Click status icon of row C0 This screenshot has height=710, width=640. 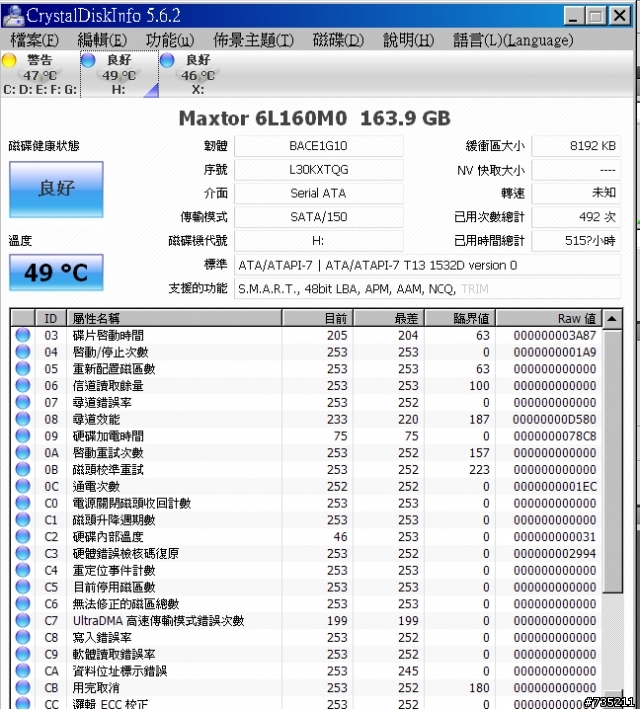pos(23,503)
